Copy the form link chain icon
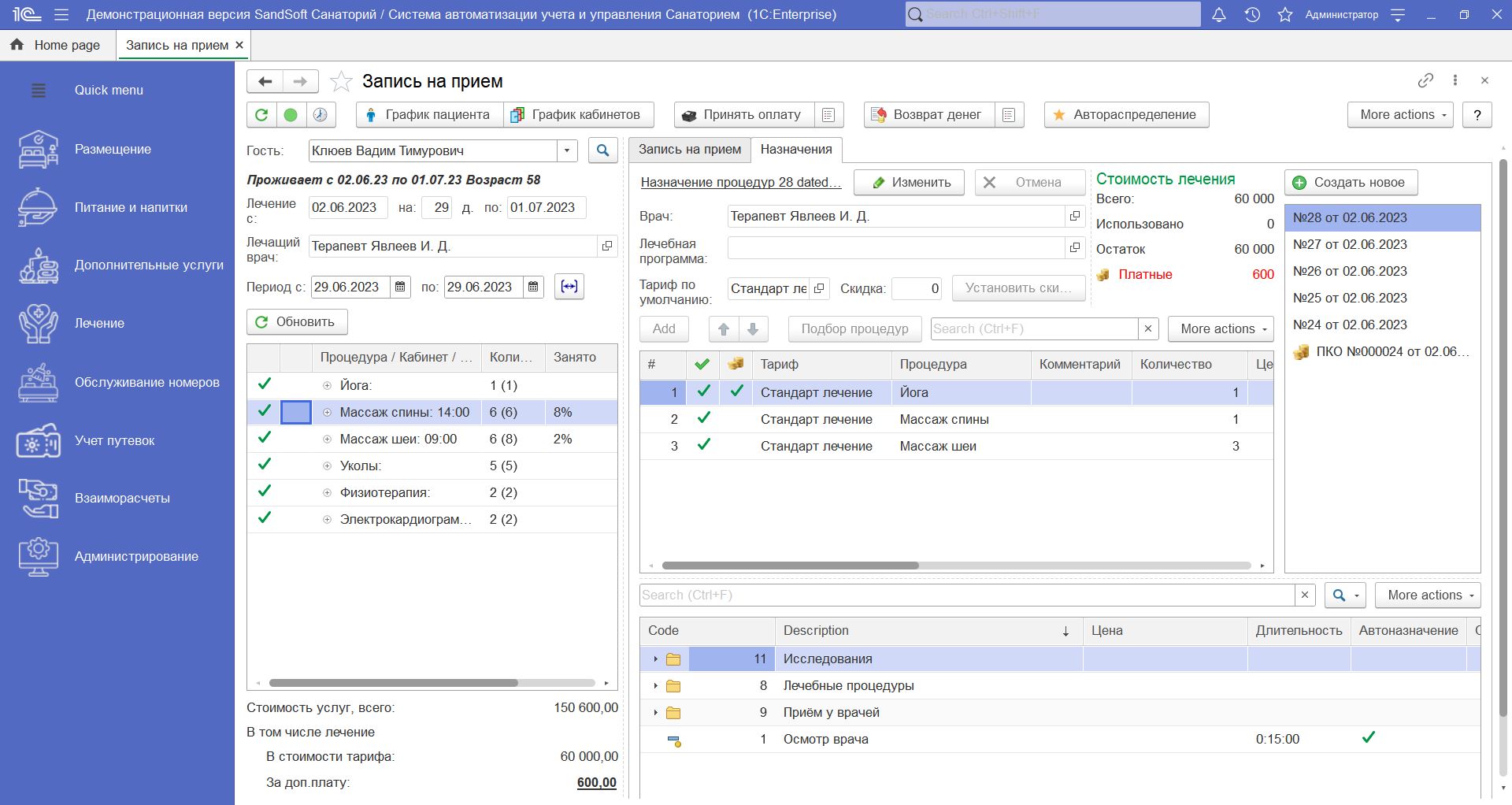The height and width of the screenshot is (805, 1512). click(x=1425, y=80)
